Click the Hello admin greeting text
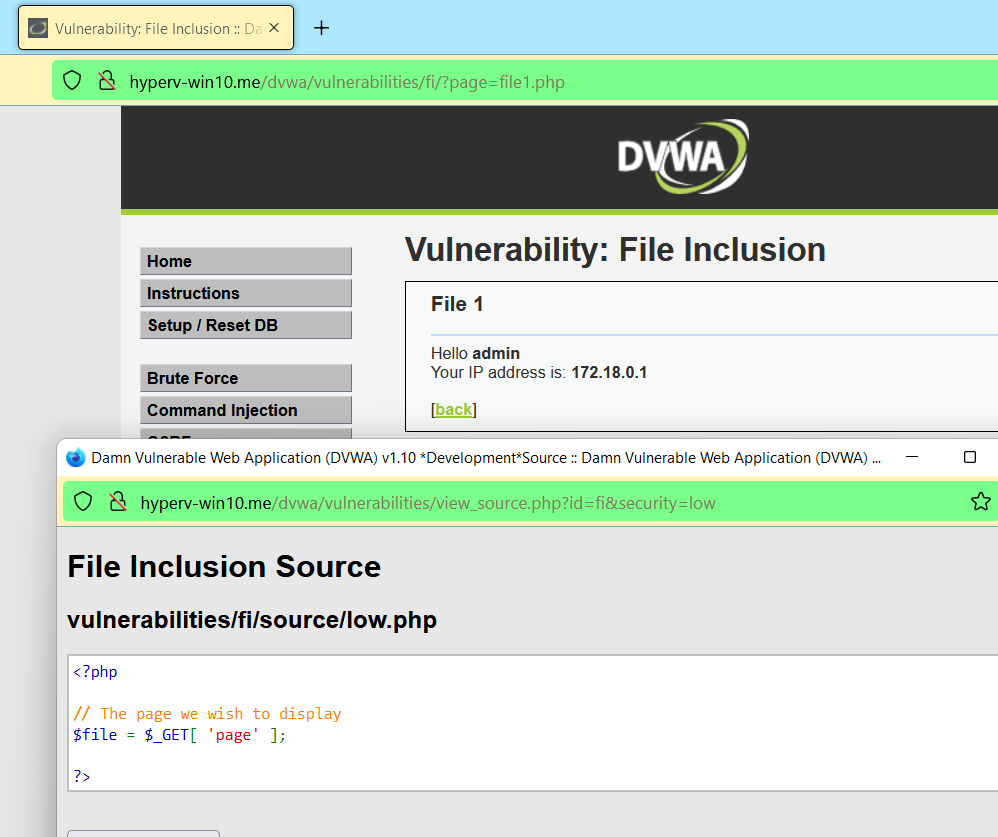 tap(475, 353)
